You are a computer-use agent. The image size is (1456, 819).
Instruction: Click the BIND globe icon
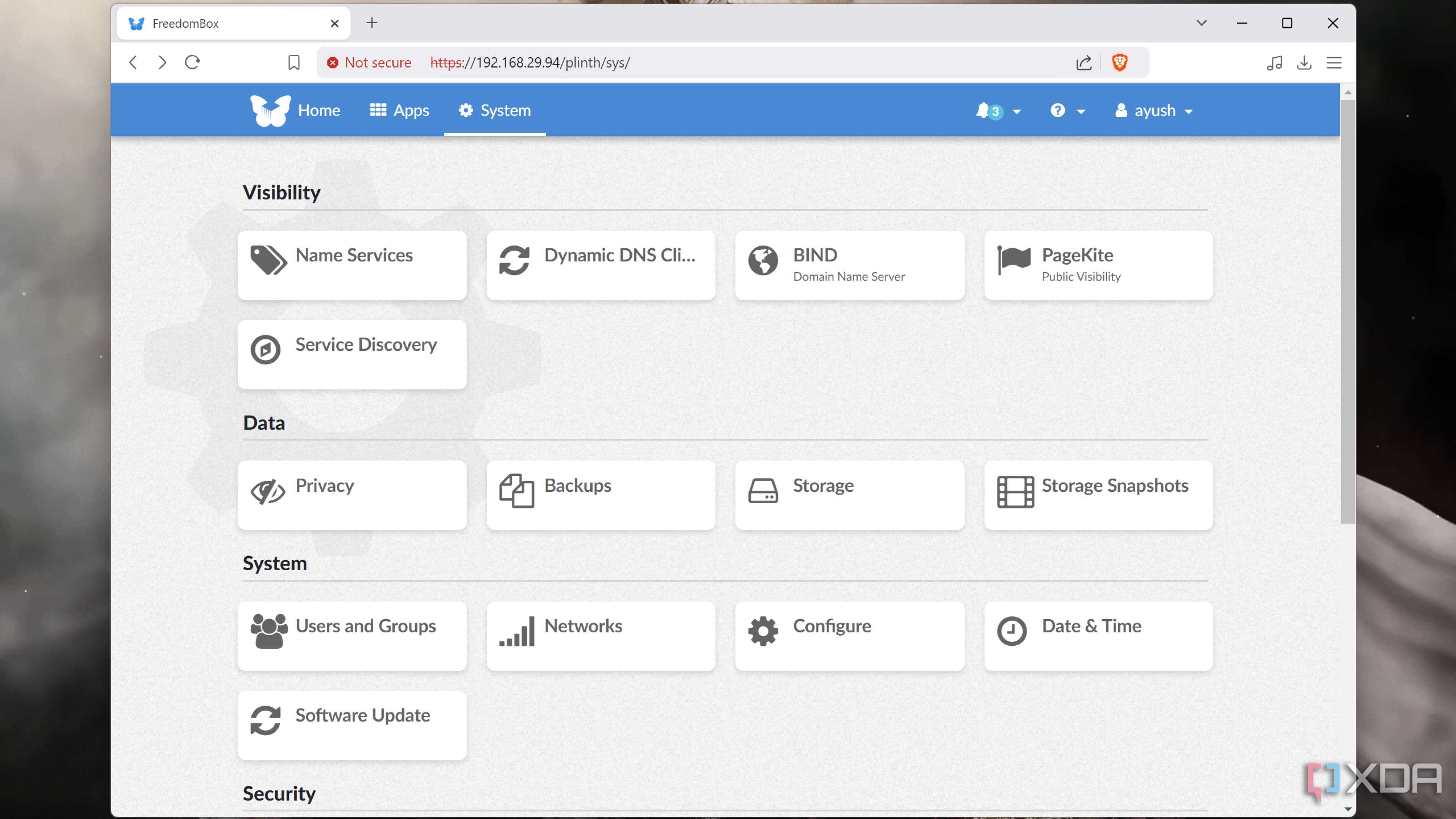[763, 260]
